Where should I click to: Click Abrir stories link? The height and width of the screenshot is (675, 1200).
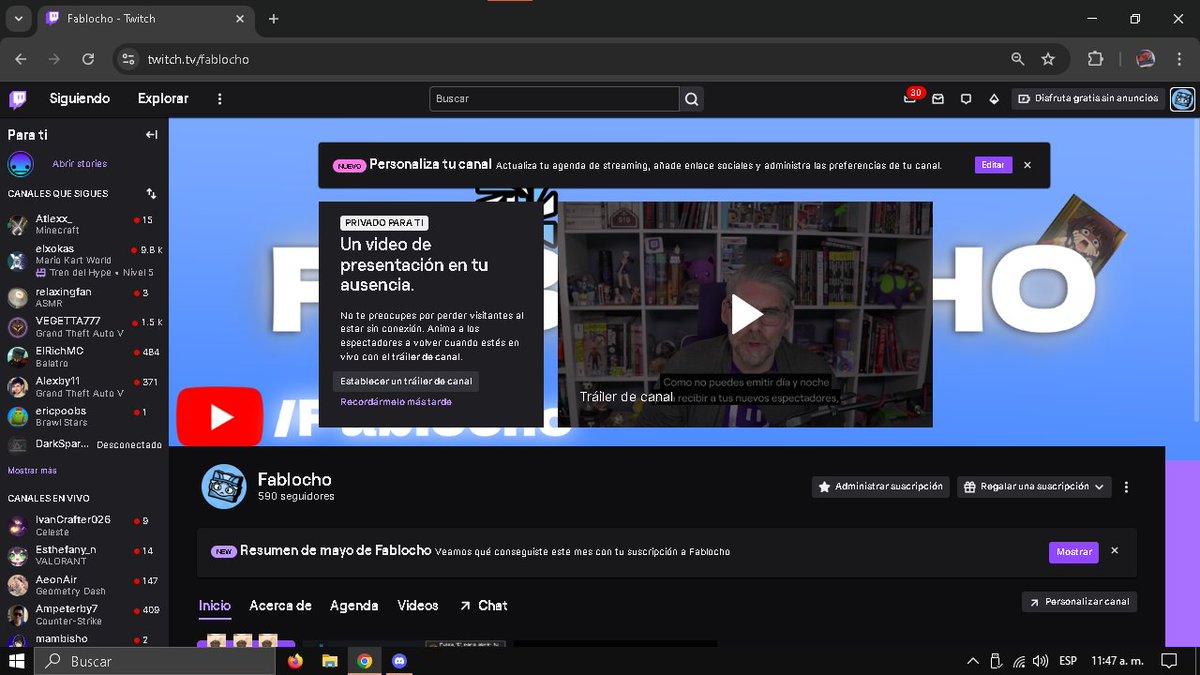click(x=80, y=164)
